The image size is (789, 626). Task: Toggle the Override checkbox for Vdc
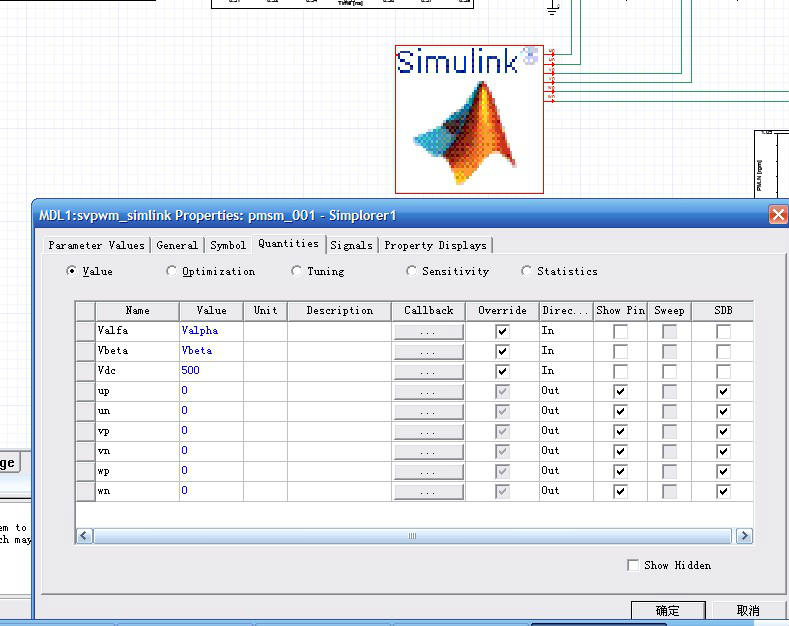(x=502, y=371)
